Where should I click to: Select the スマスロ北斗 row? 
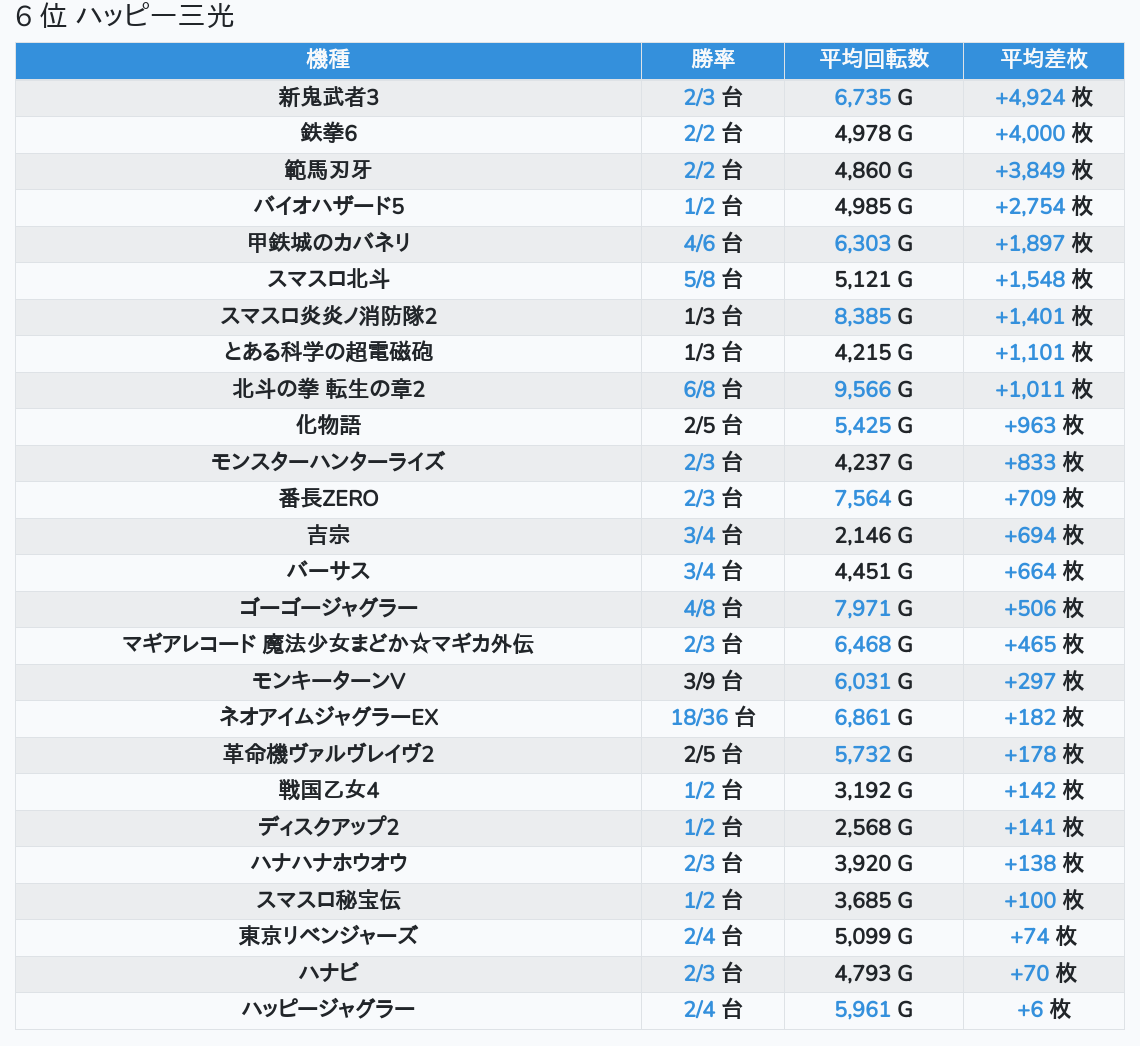click(x=328, y=279)
